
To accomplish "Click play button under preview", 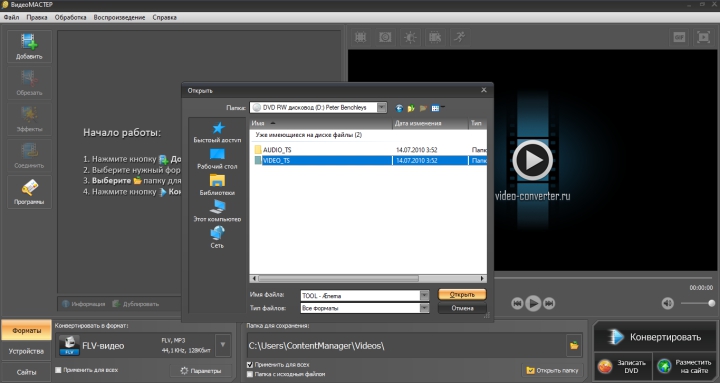I will pyautogui.click(x=533, y=303).
